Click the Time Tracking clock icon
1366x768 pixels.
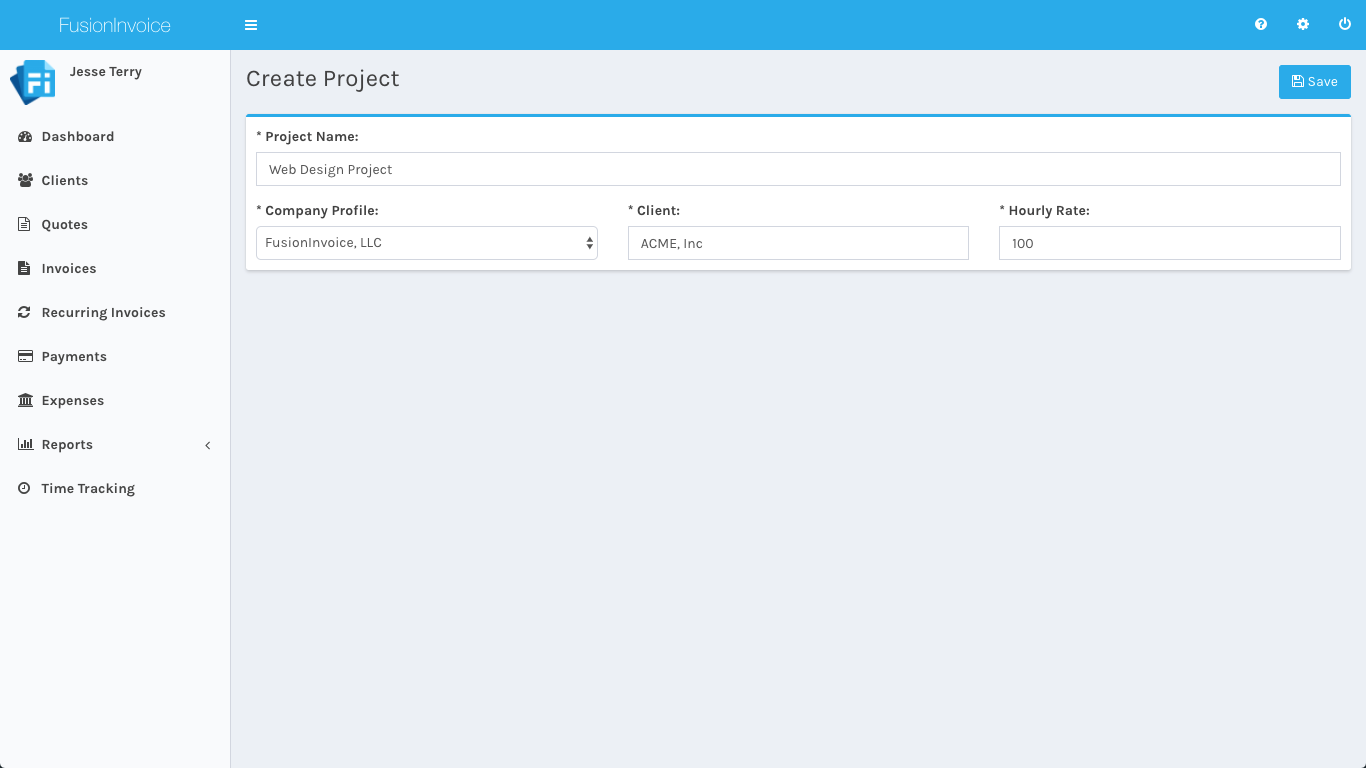point(25,489)
